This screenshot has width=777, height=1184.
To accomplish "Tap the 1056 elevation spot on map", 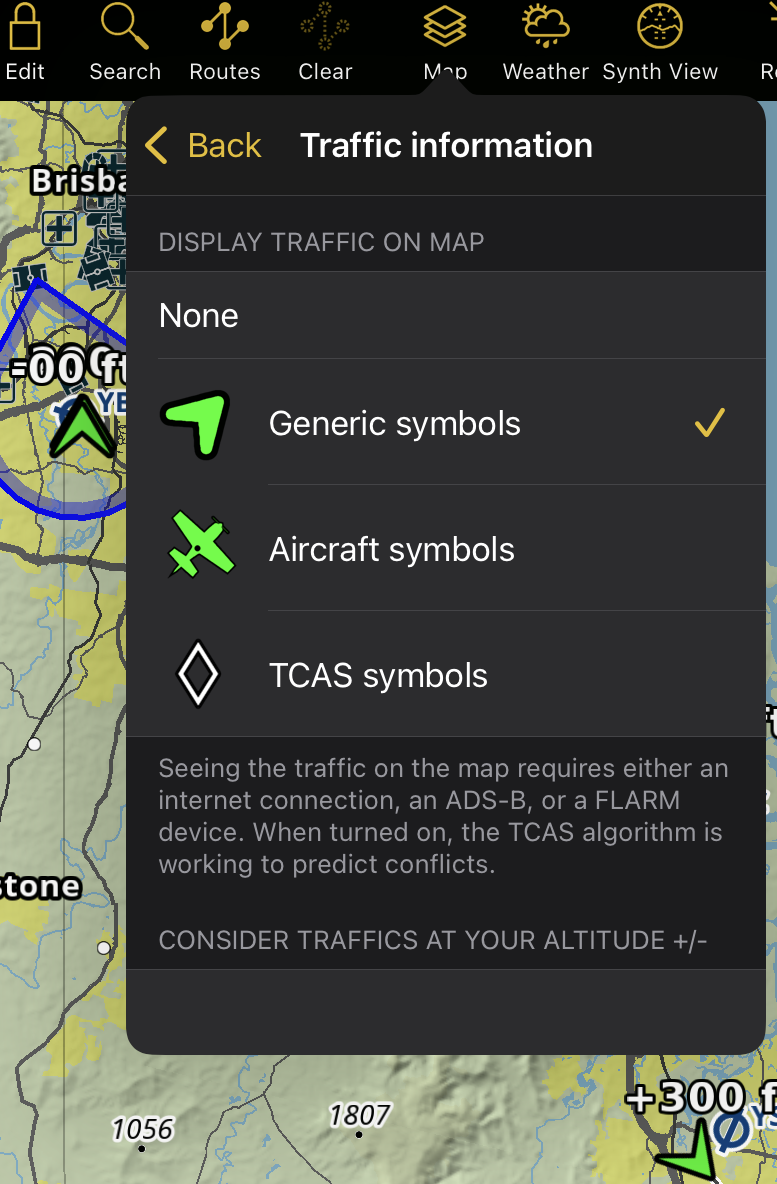I will (142, 1129).
